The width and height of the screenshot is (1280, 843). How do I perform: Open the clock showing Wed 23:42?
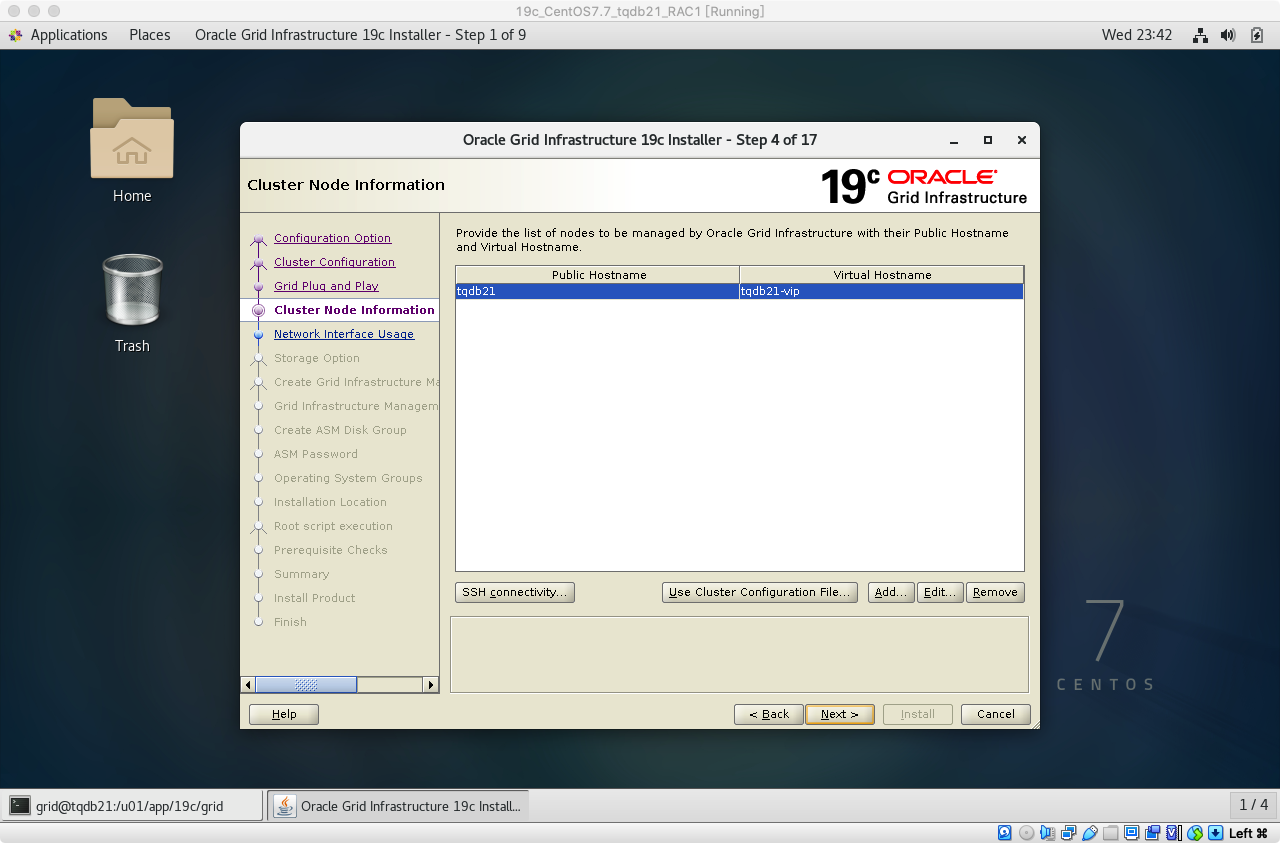[1136, 35]
